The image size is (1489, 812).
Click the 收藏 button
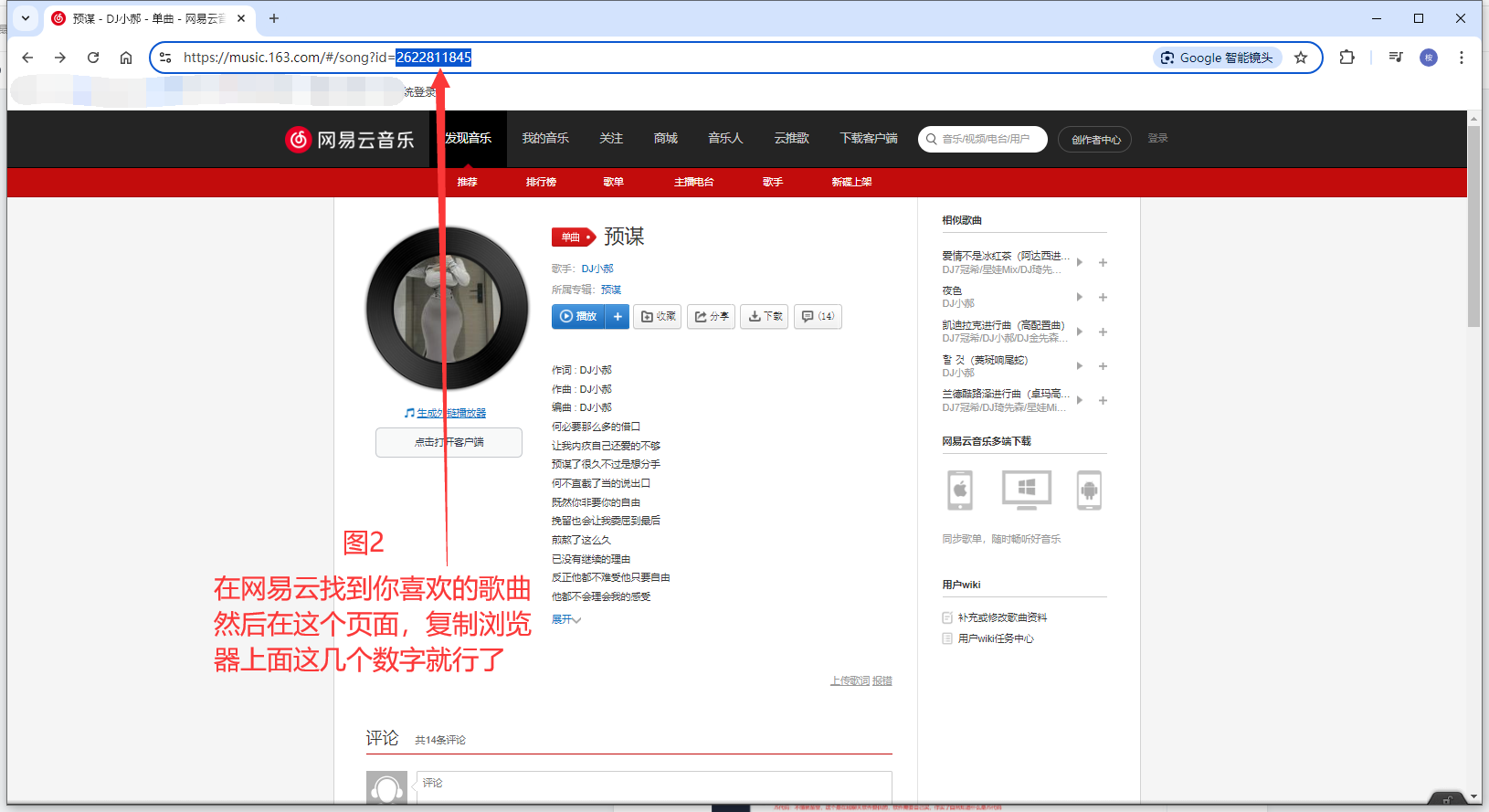658,317
